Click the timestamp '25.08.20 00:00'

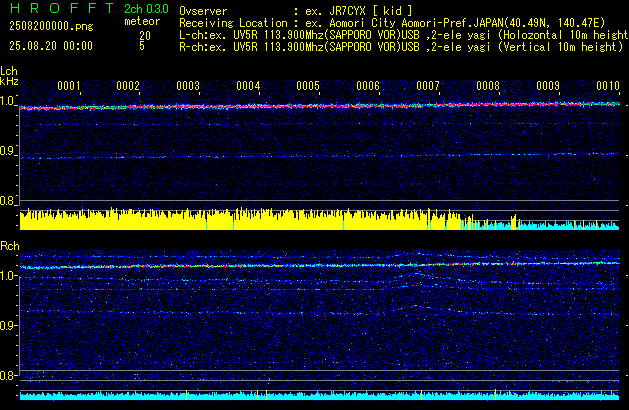[51, 46]
